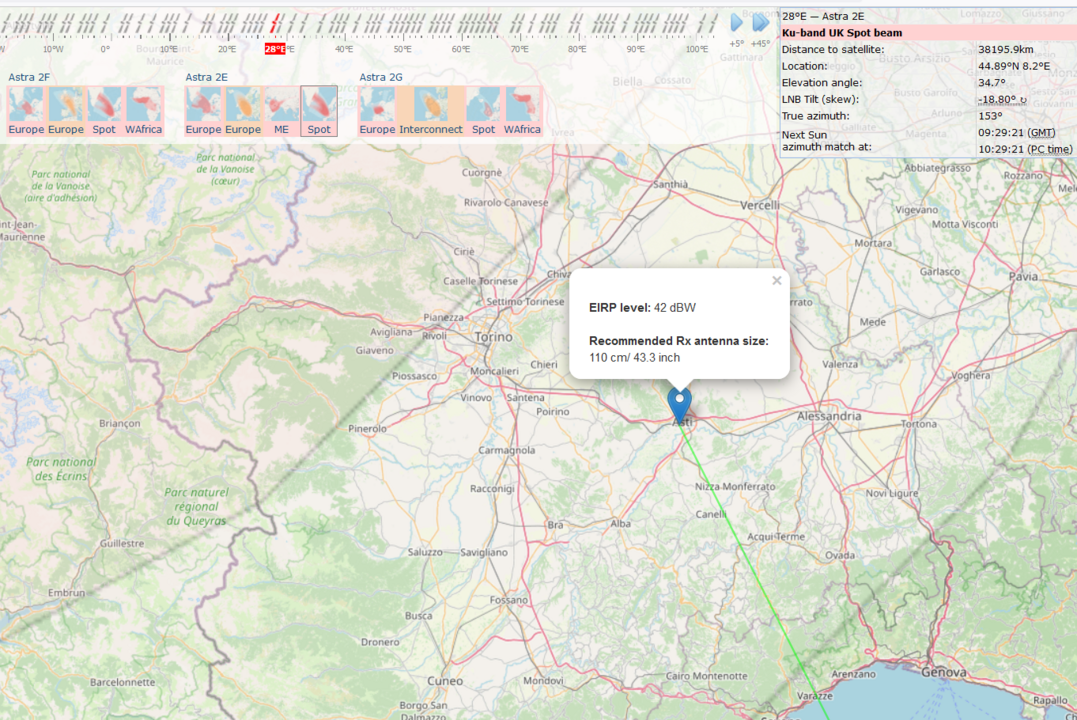
Task: Click the blue location marker at Asti
Action: pos(680,404)
